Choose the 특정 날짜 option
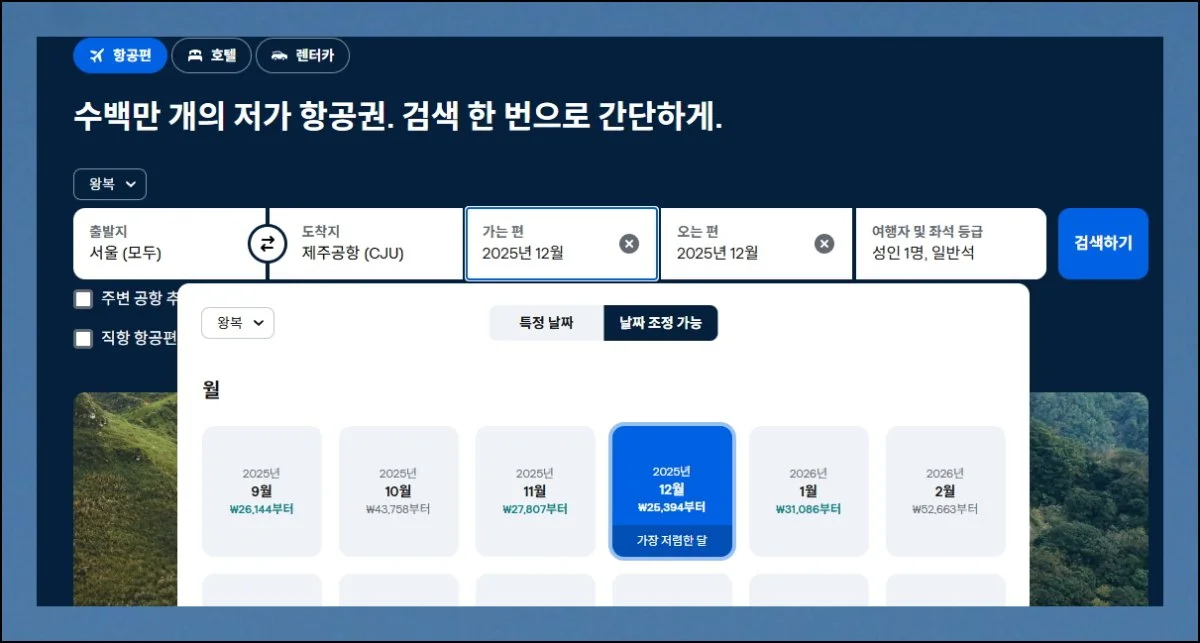The height and width of the screenshot is (643, 1200). tap(546, 323)
